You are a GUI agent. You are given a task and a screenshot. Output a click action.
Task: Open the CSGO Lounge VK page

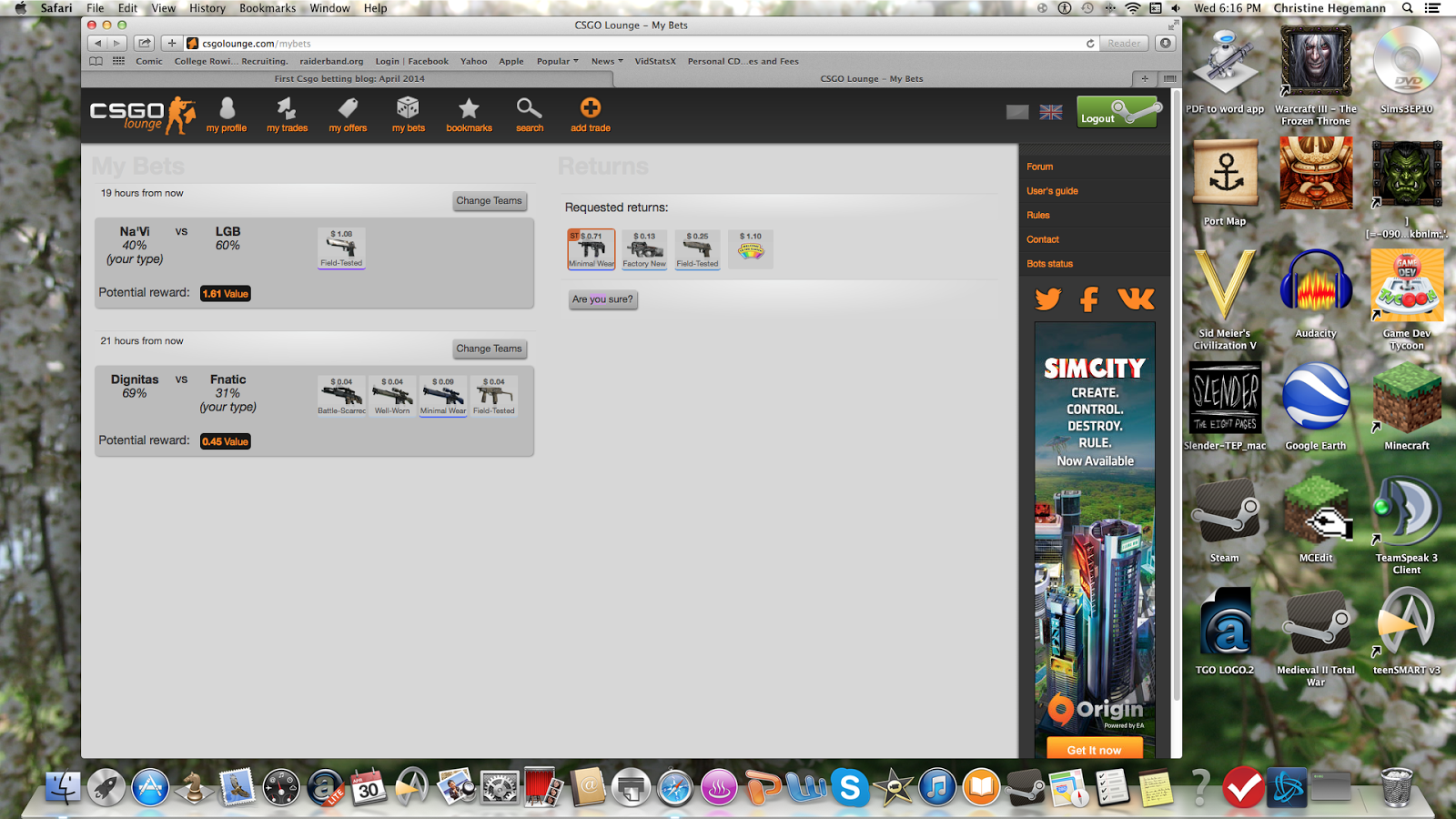(1136, 298)
